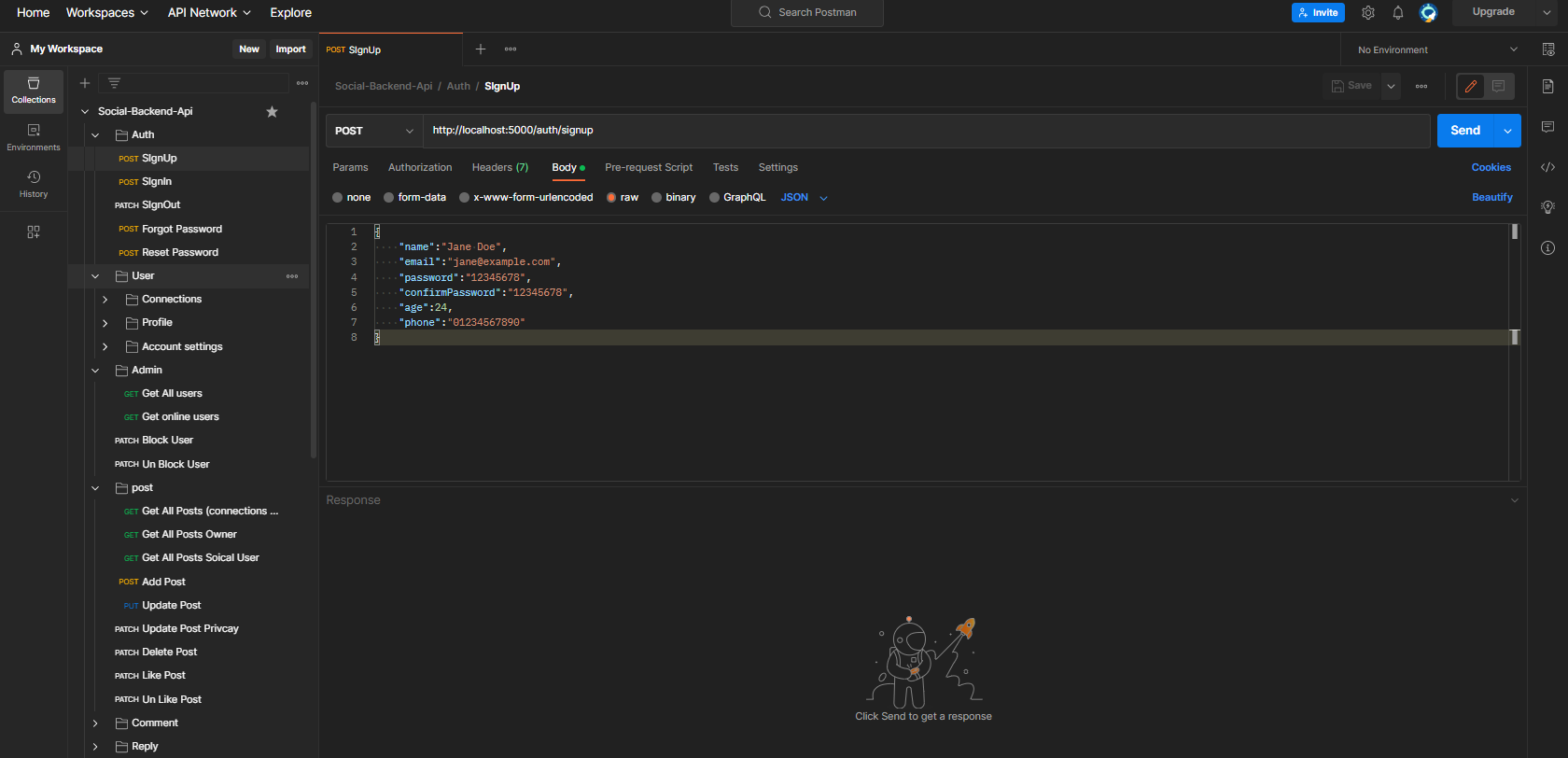1568x758 pixels.
Task: Open the configure workspace sidebar grid icon
Action: tap(34, 232)
